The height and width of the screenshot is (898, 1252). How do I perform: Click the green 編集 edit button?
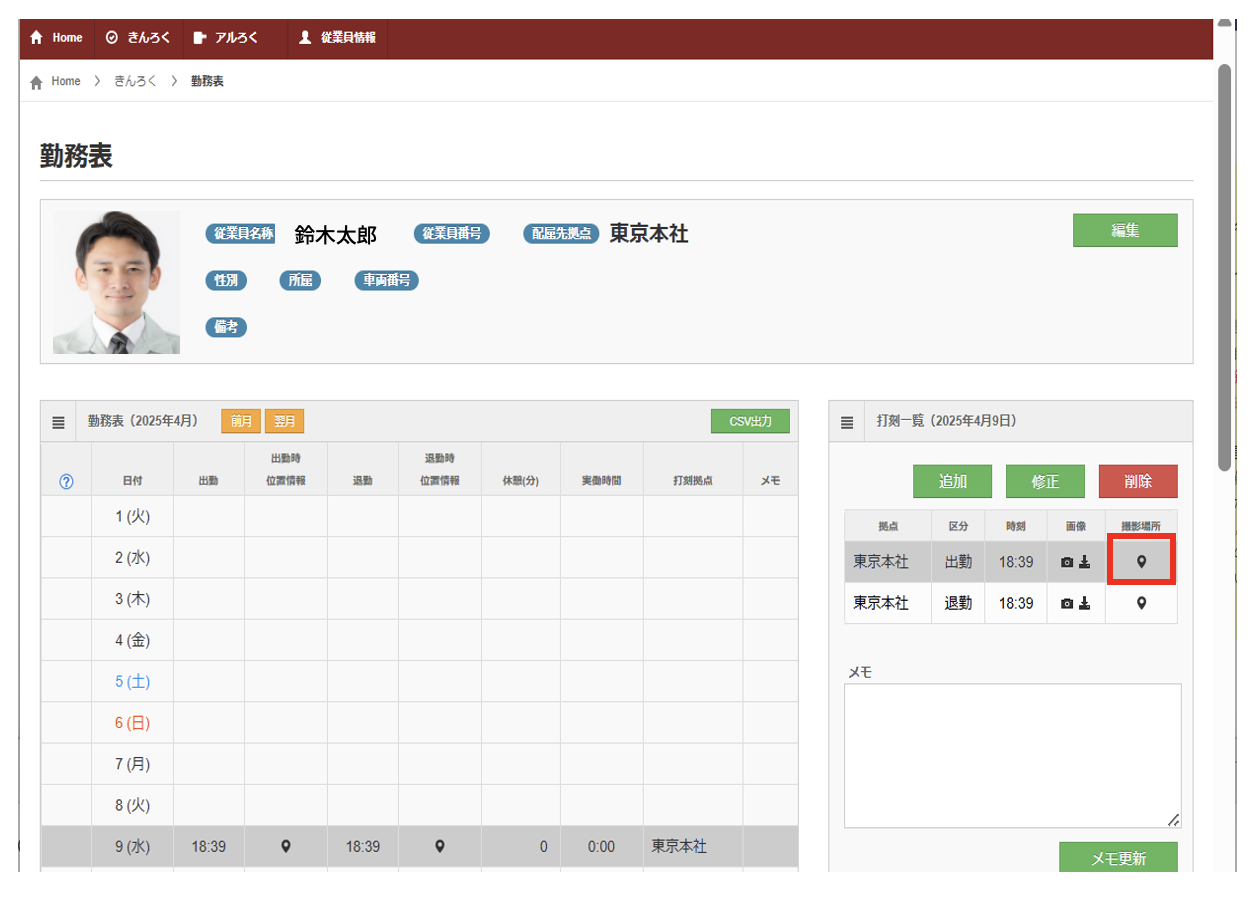[x=1125, y=230]
